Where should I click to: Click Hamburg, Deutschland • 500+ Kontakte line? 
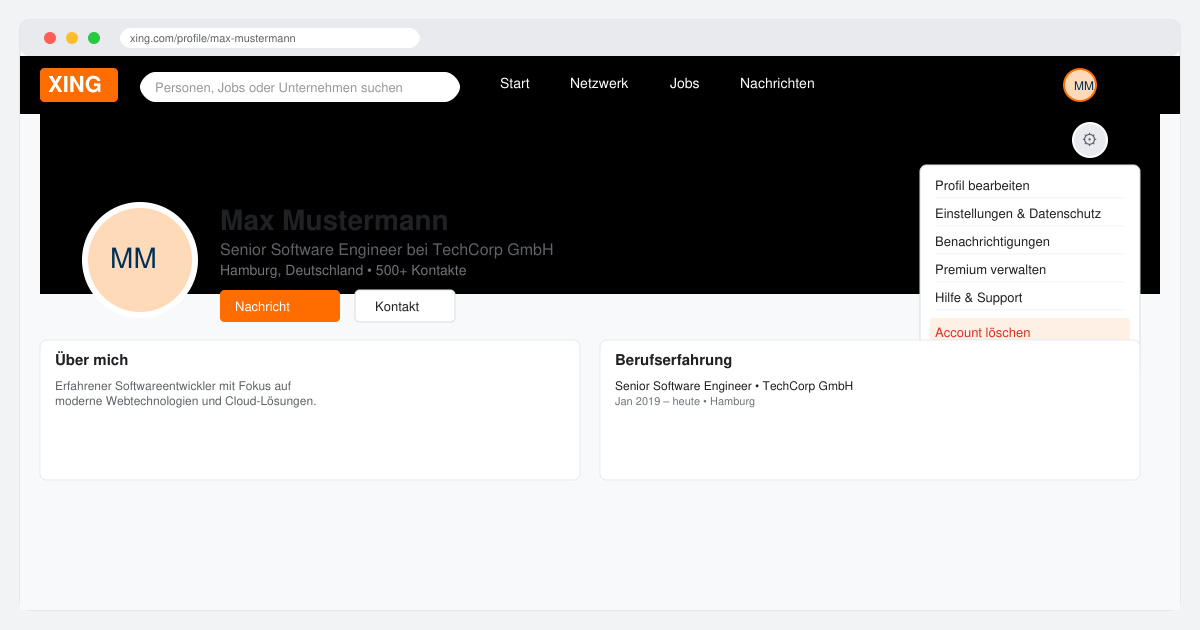pyautogui.click(x=343, y=271)
